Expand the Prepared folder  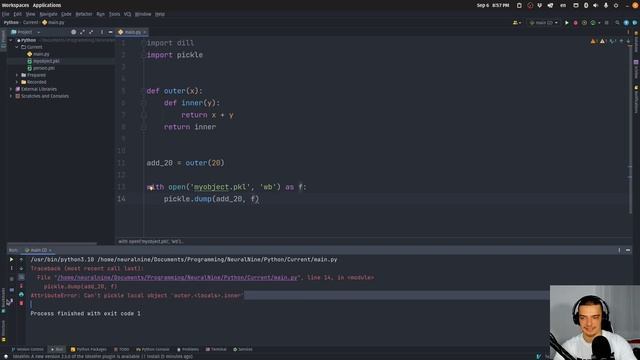(17, 75)
